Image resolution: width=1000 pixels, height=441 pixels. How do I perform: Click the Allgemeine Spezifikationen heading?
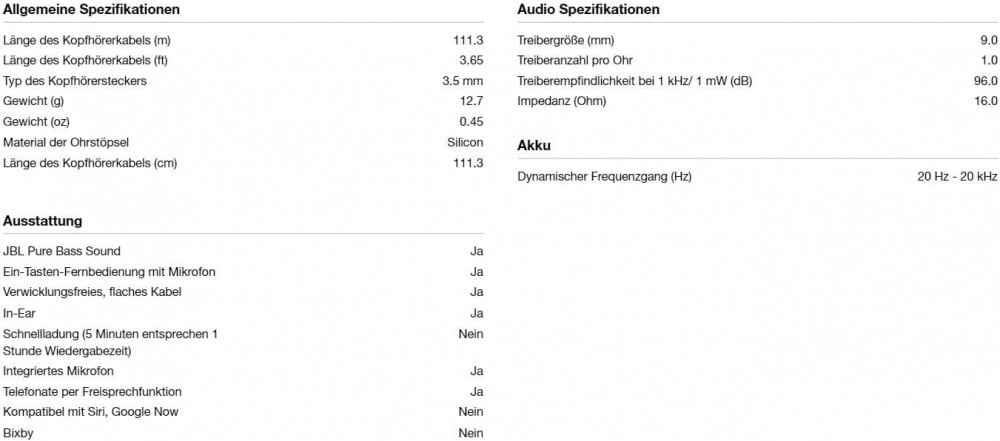[x=91, y=10]
